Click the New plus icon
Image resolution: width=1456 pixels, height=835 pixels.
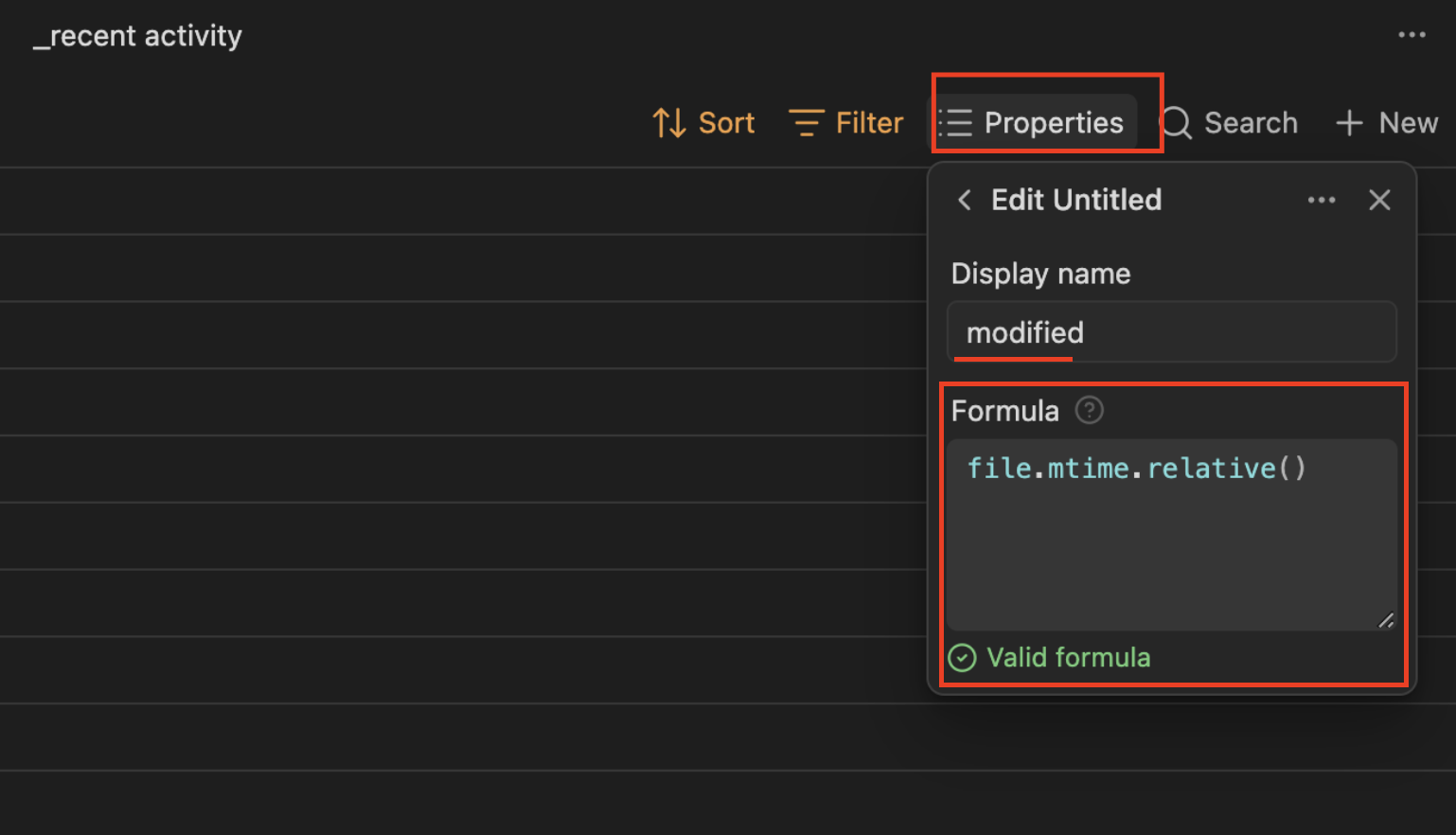(1348, 122)
